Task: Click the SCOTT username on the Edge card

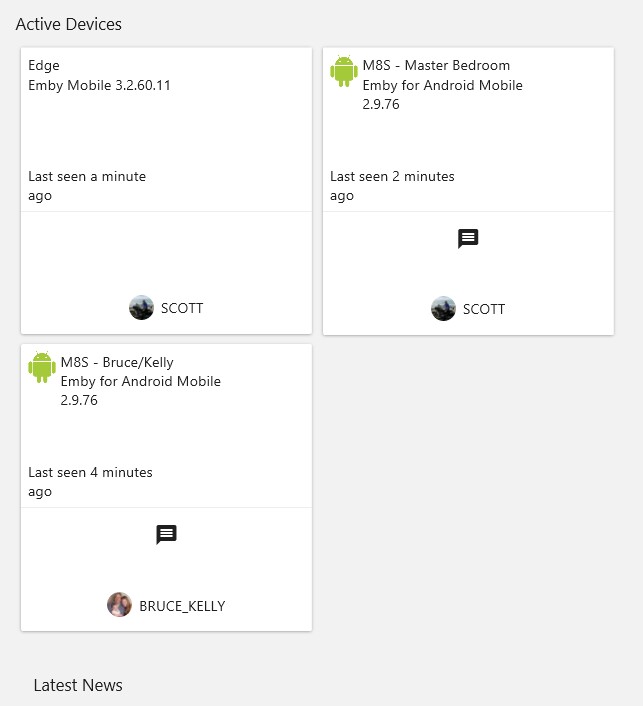Action: [x=182, y=309]
